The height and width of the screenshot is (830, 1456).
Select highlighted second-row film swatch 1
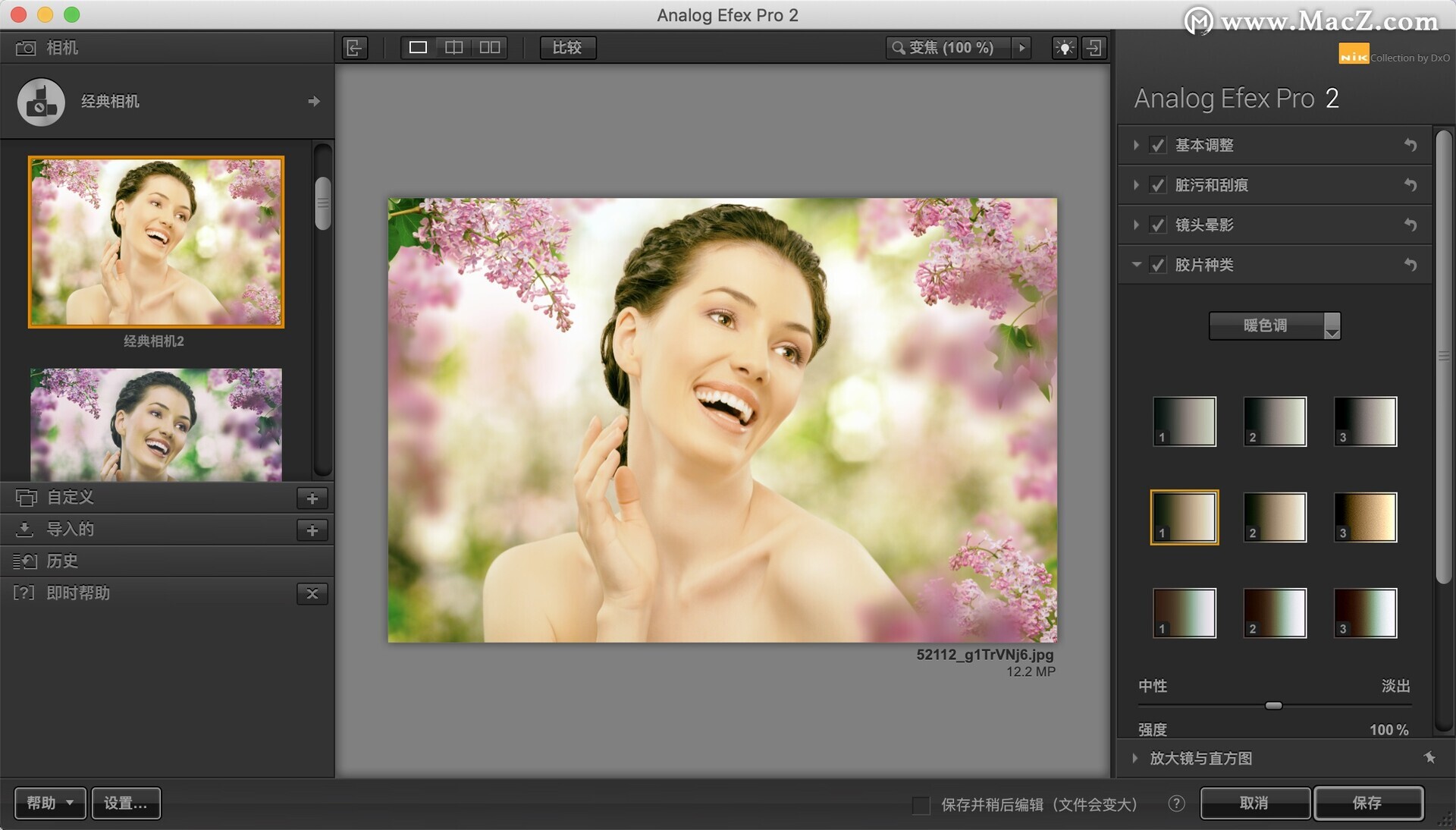tap(1185, 517)
